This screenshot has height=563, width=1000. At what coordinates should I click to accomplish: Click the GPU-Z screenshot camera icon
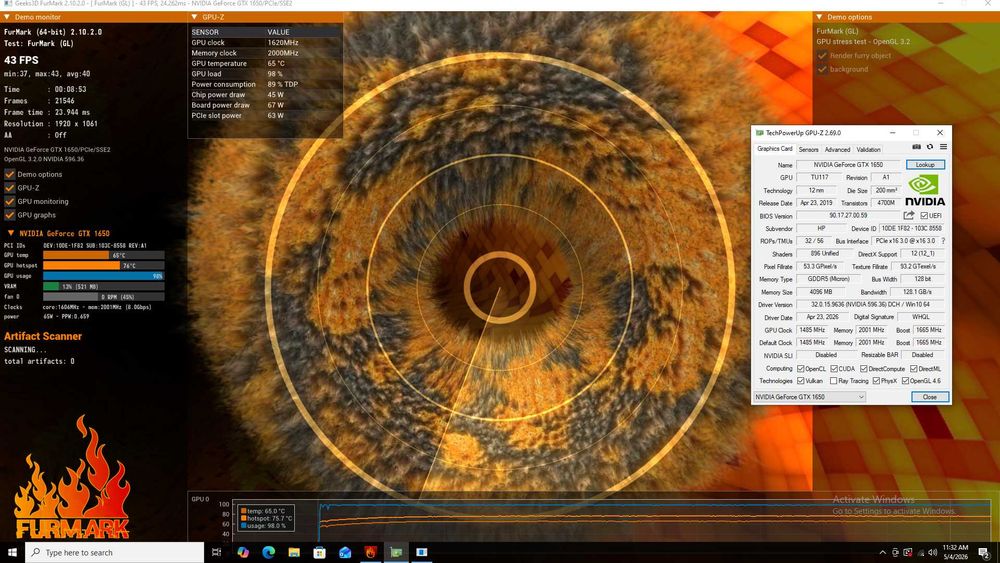pyautogui.click(x=916, y=147)
